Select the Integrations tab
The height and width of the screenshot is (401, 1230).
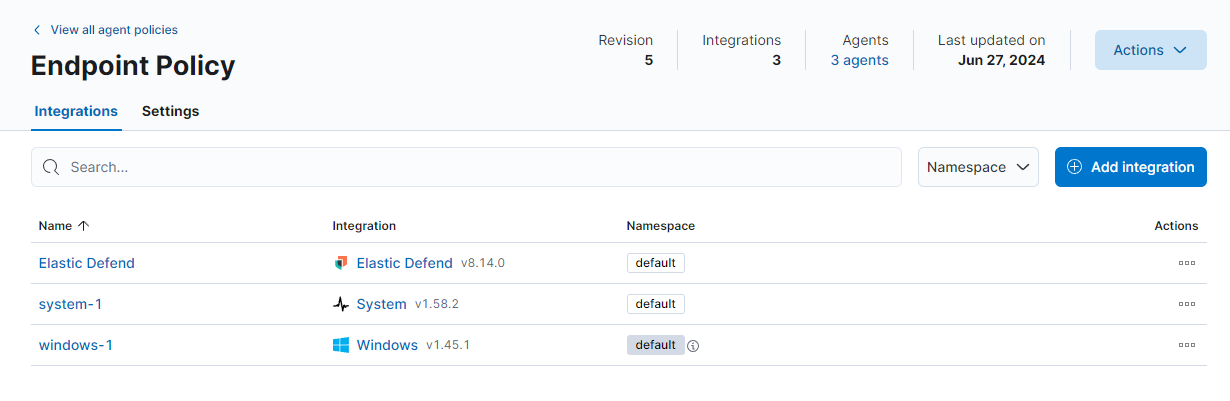pyautogui.click(x=76, y=111)
